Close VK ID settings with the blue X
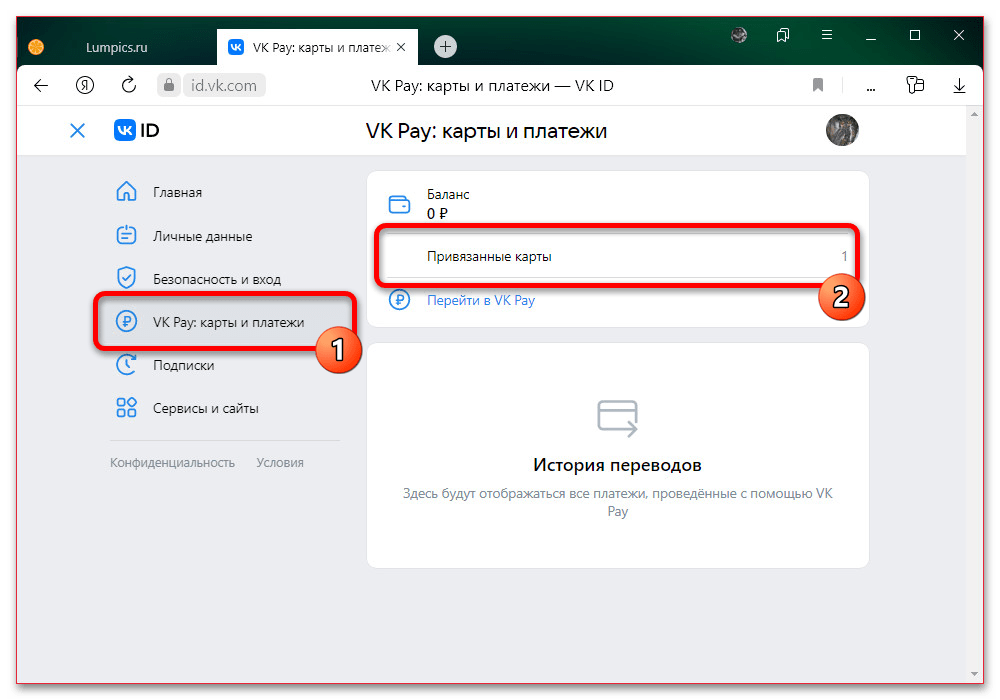This screenshot has width=1000, height=700. click(x=77, y=131)
